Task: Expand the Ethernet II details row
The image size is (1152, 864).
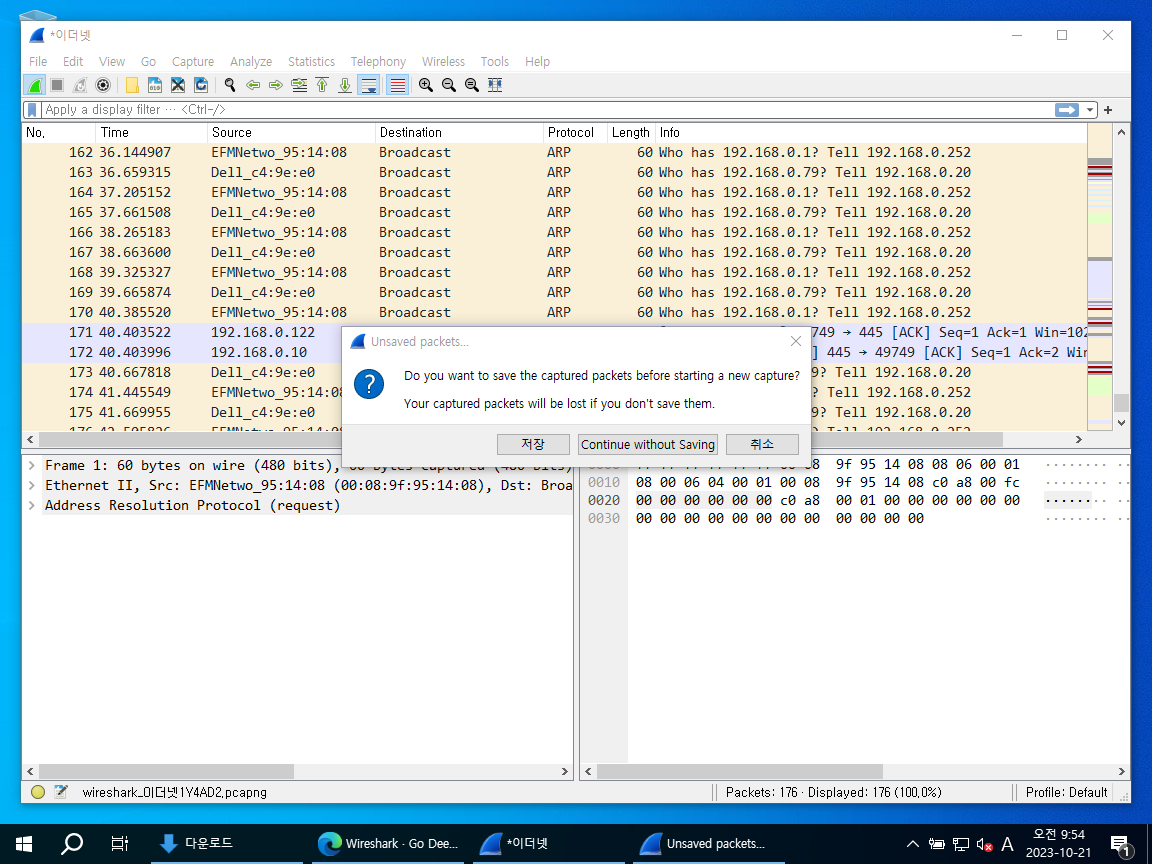Action: click(32, 485)
